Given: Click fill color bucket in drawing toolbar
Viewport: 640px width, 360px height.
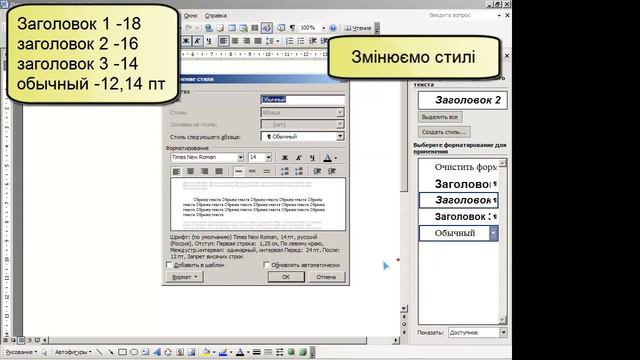Looking at the screenshot, I should [206, 352].
